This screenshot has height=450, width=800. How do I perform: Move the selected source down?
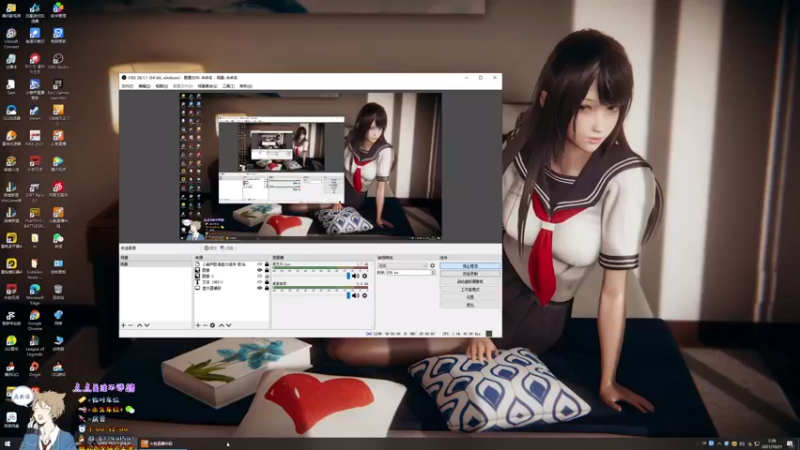point(229,325)
